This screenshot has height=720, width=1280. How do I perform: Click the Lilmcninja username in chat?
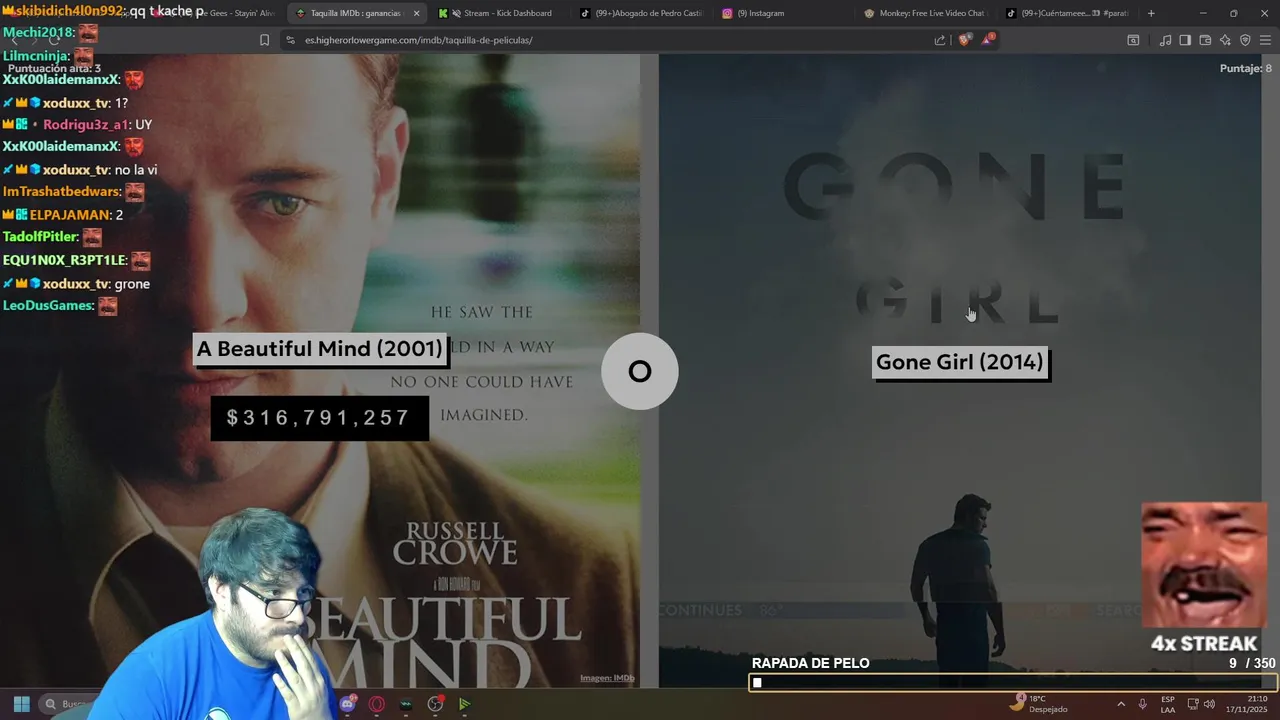[x=36, y=56]
